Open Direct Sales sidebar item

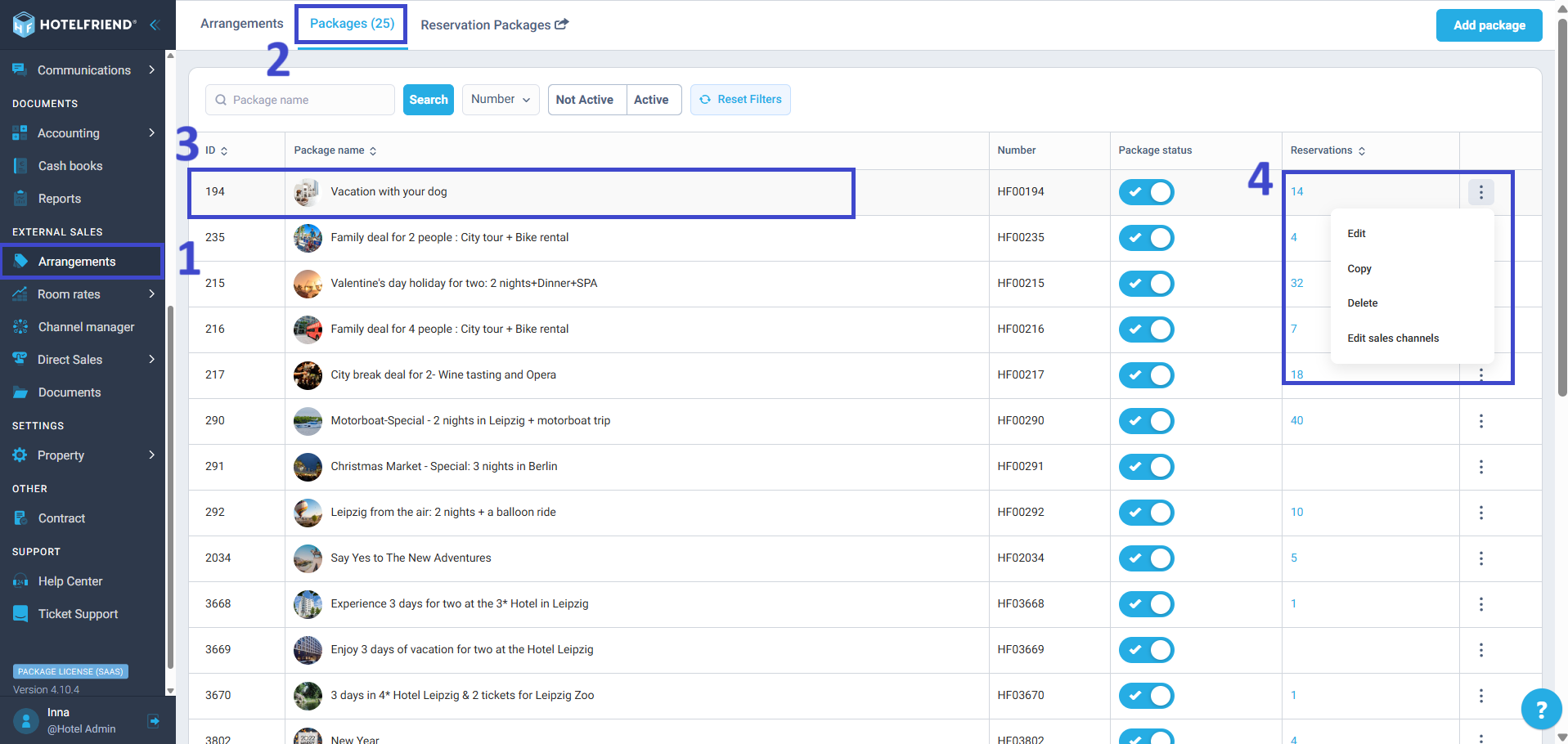click(x=70, y=360)
